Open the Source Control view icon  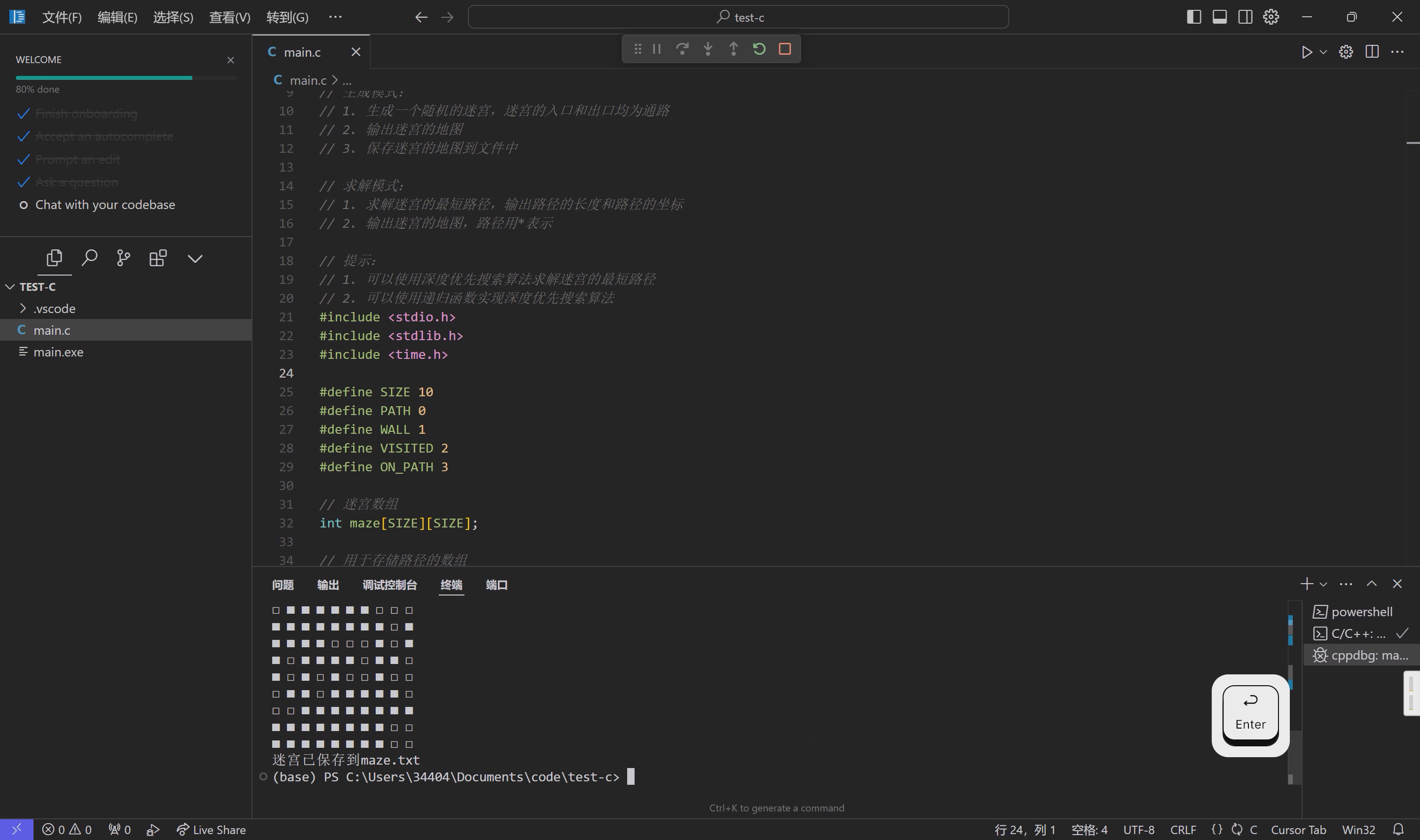(x=123, y=258)
